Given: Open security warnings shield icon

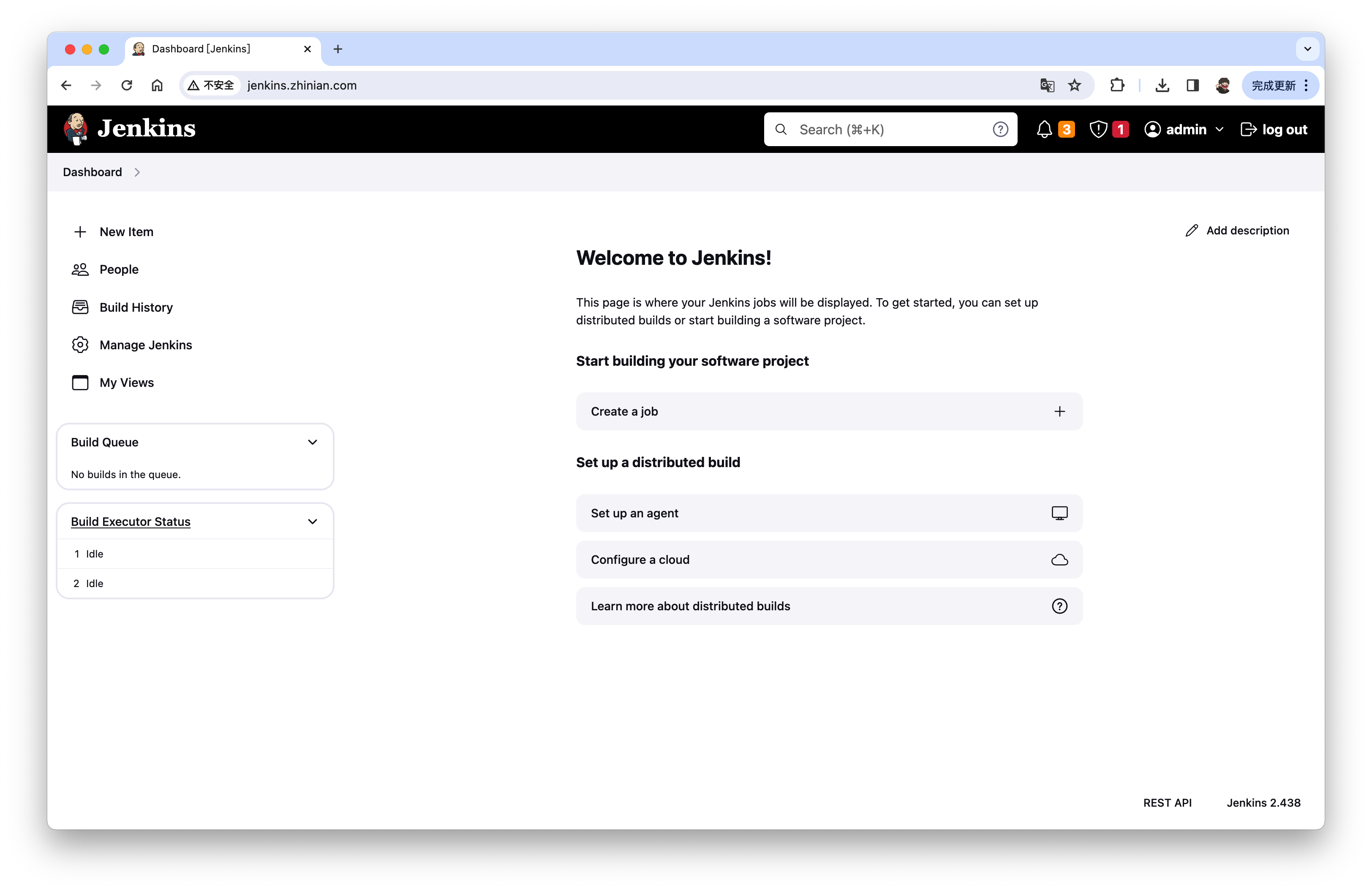Looking at the screenshot, I should (x=1098, y=130).
